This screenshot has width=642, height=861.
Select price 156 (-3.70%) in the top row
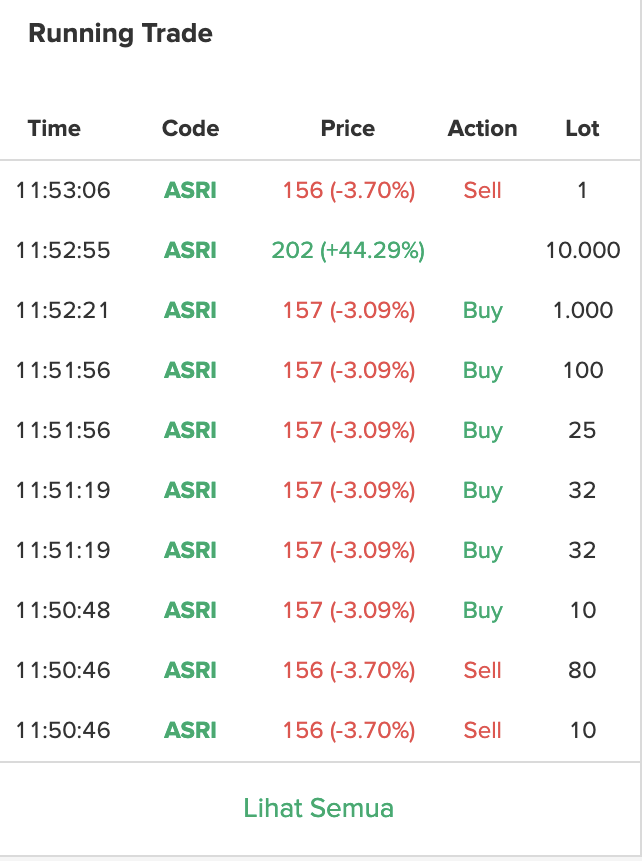click(x=349, y=191)
